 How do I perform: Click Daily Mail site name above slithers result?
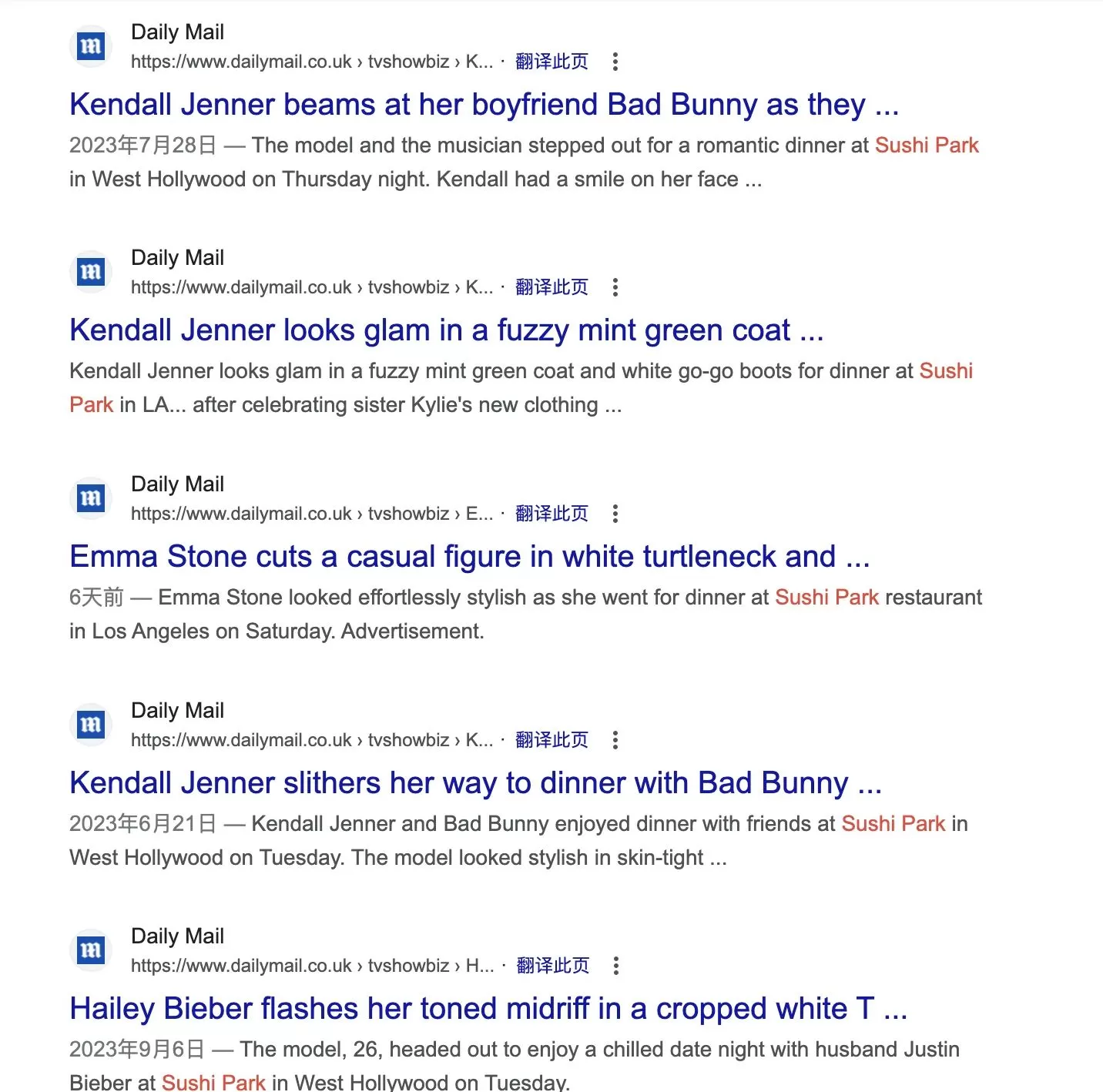point(178,710)
